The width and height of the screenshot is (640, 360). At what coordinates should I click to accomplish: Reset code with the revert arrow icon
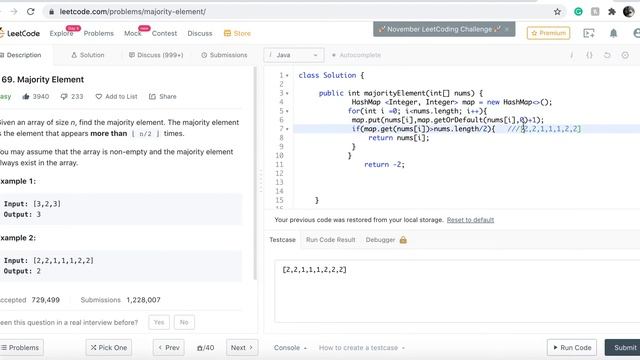[607, 55]
